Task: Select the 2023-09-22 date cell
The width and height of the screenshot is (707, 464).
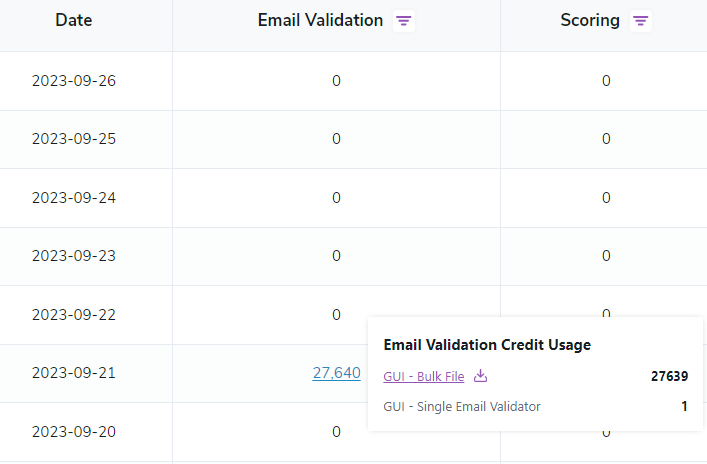Action: 74,315
